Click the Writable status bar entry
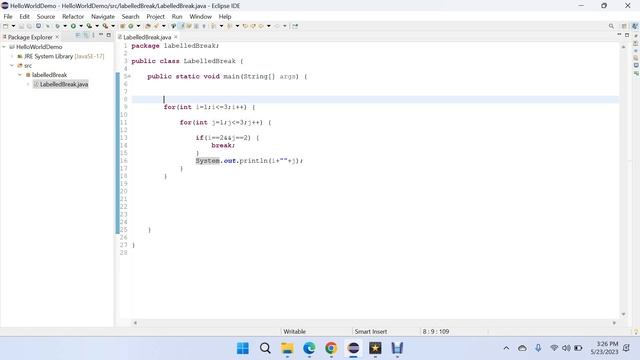The width and height of the screenshot is (640, 360). click(x=294, y=331)
